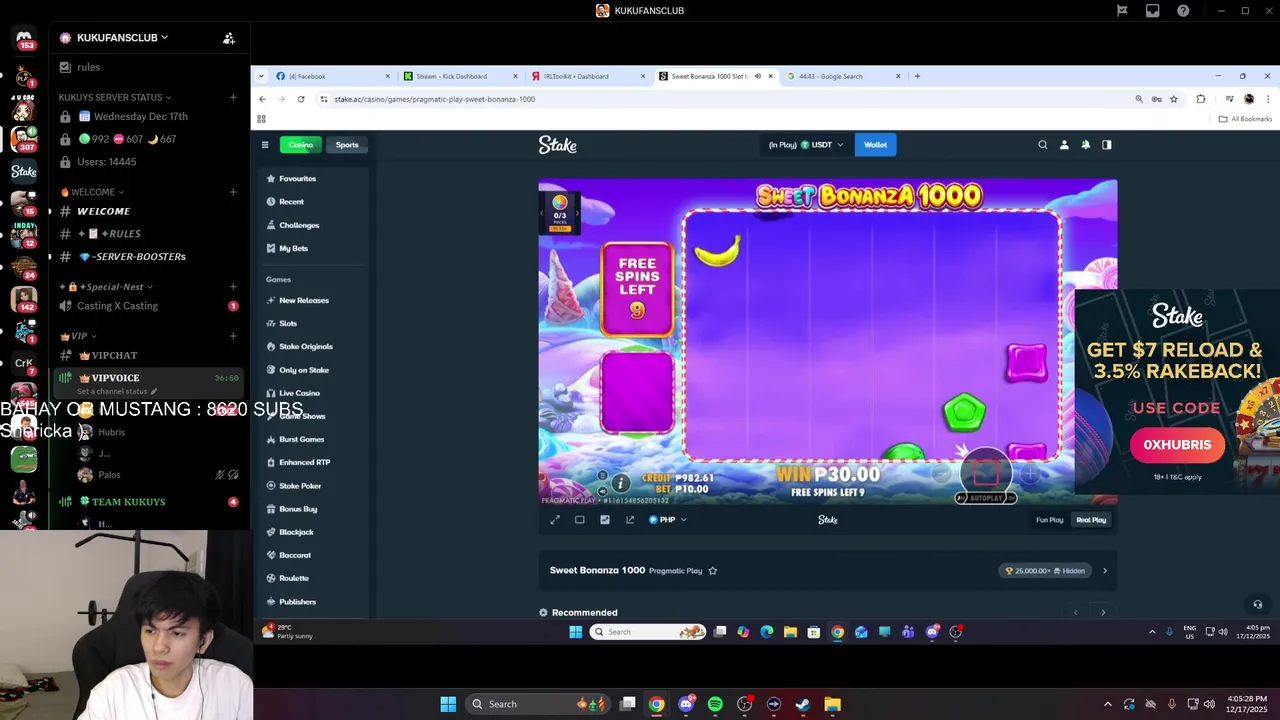This screenshot has height=720, width=1280.
Task: Toggle the Stake chat side panel icon
Action: [x=1106, y=145]
